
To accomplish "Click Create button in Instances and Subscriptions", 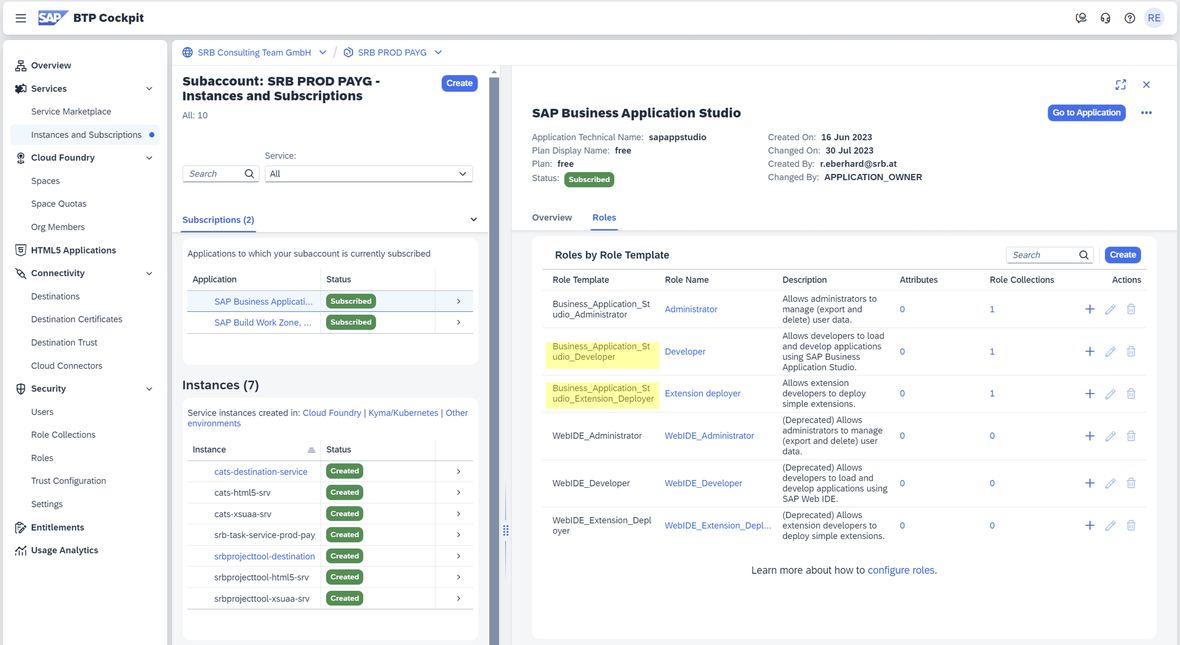I will click(x=459, y=84).
